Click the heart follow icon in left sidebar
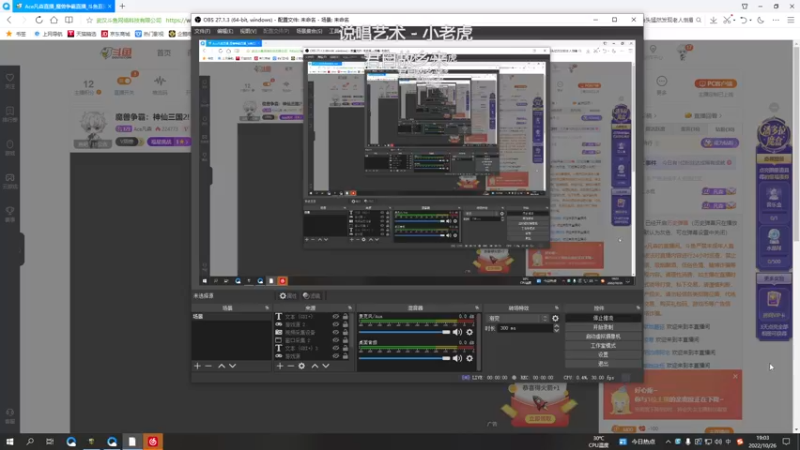The width and height of the screenshot is (800, 450). pos(10,78)
